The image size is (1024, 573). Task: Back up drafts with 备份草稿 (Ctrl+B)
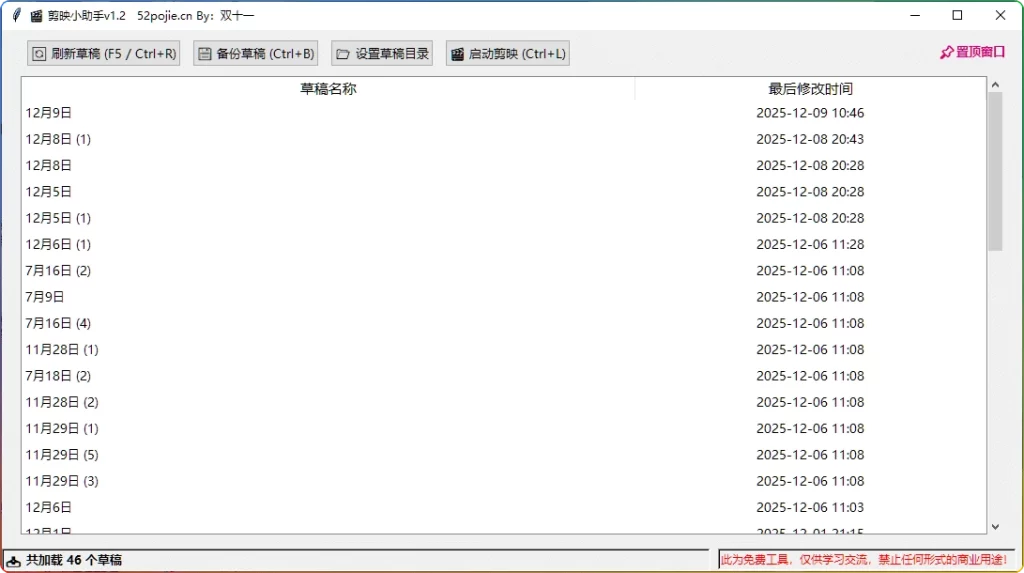tap(255, 54)
